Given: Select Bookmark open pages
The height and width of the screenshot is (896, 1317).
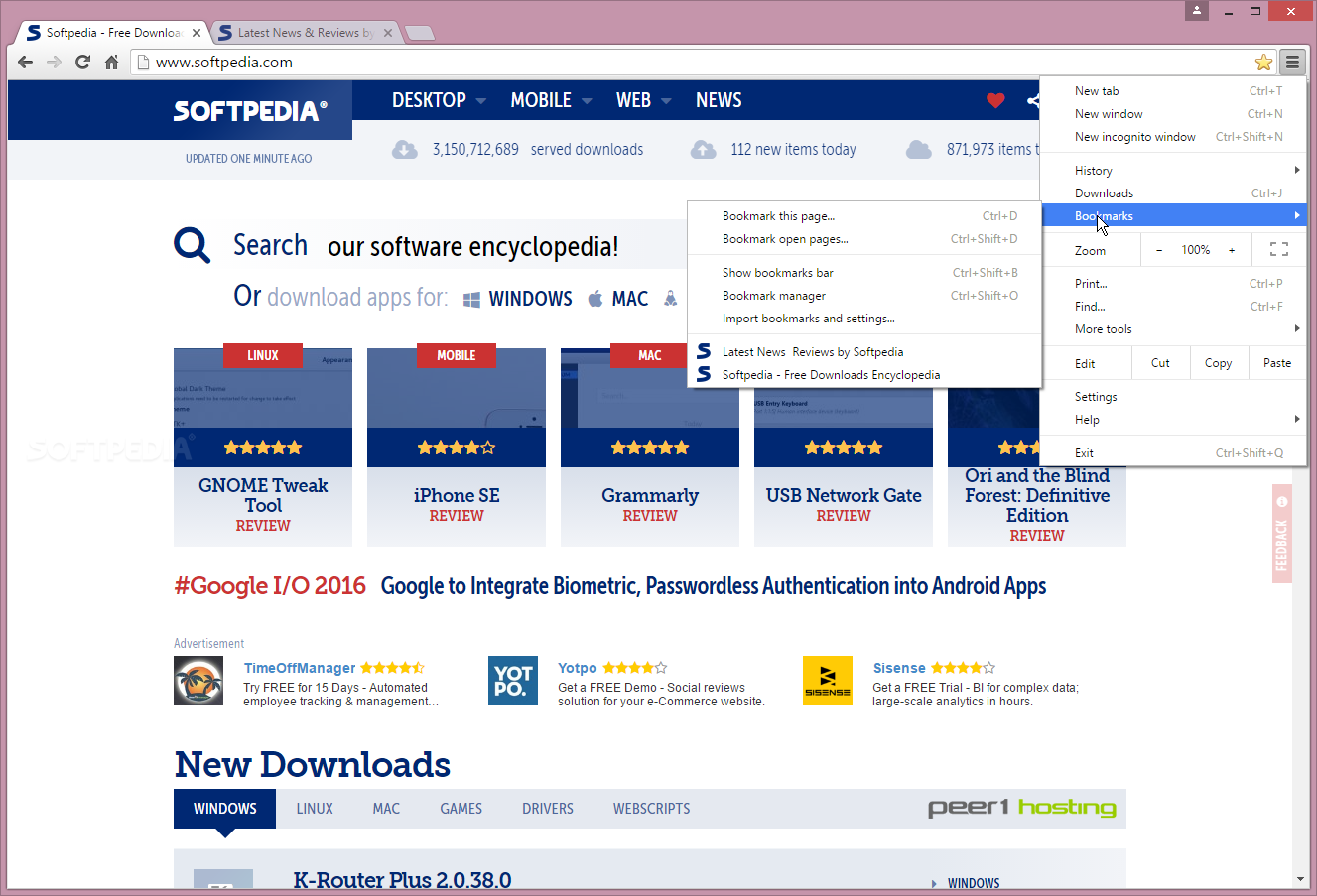Looking at the screenshot, I should (864, 239).
